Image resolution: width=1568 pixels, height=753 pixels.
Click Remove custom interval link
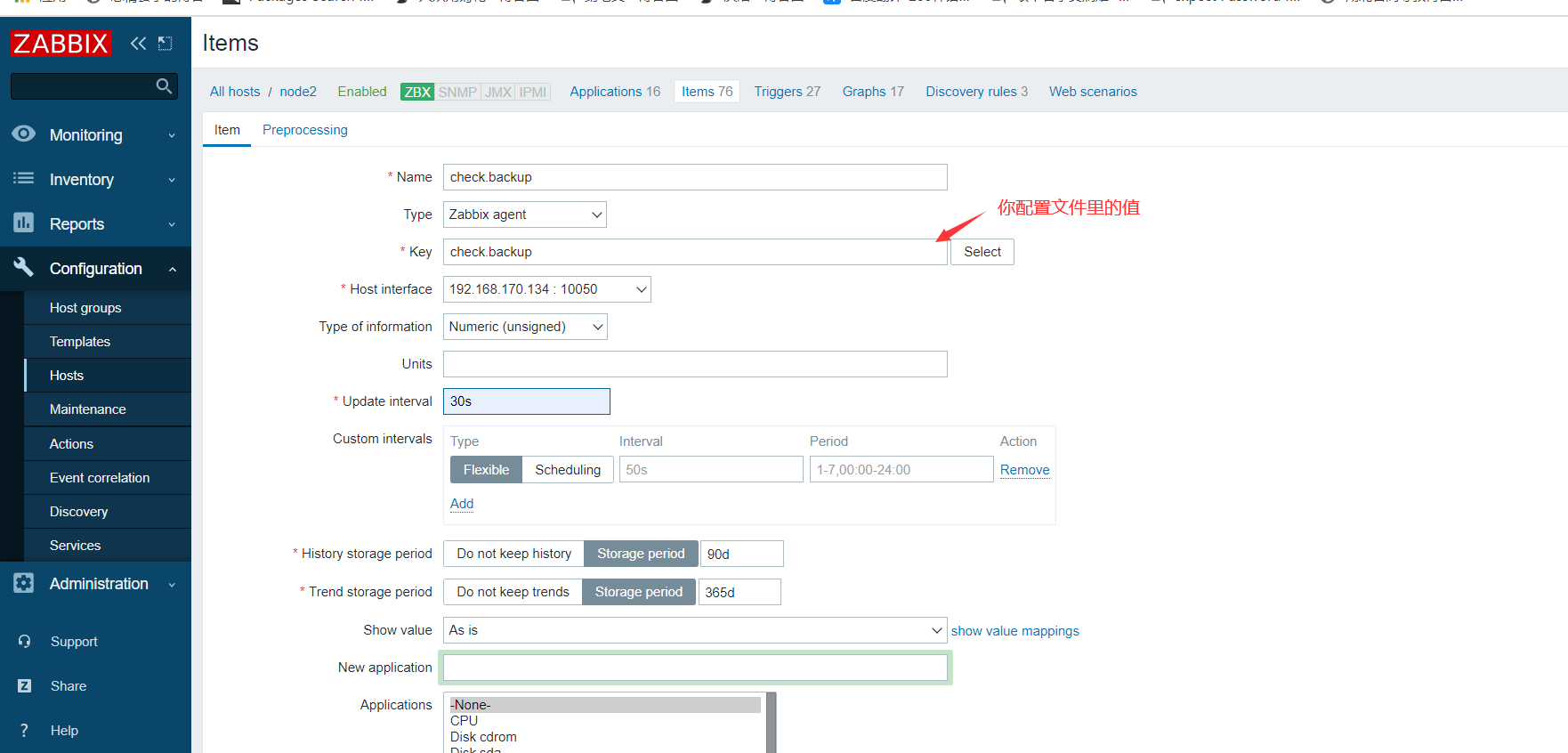click(1025, 470)
